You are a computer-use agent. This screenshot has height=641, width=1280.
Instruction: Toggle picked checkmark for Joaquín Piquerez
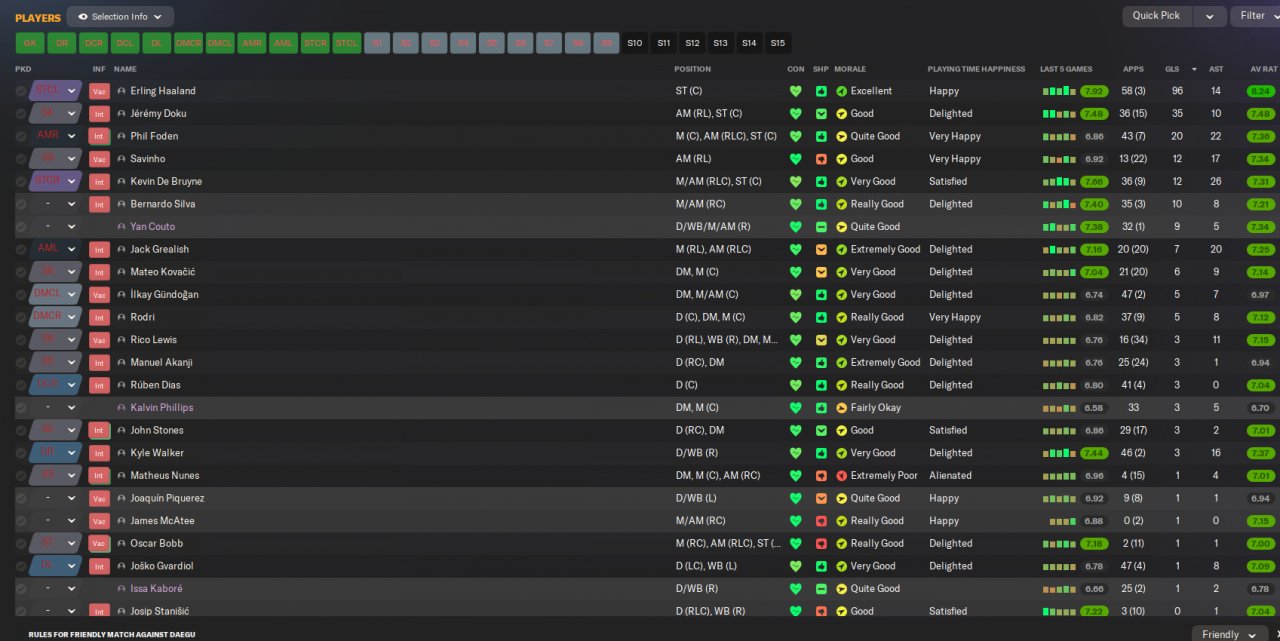click(21, 498)
